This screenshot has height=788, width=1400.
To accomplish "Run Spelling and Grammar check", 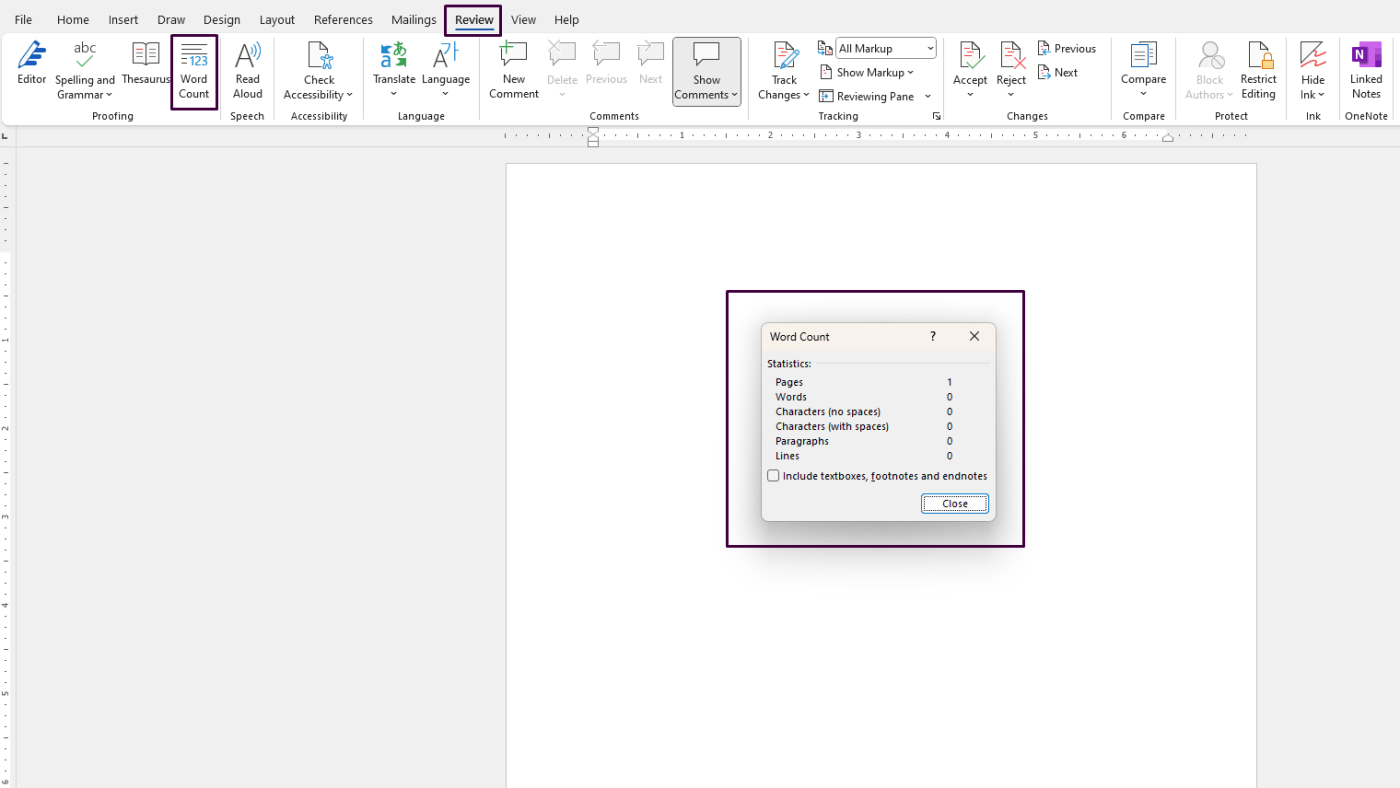I will pos(85,70).
